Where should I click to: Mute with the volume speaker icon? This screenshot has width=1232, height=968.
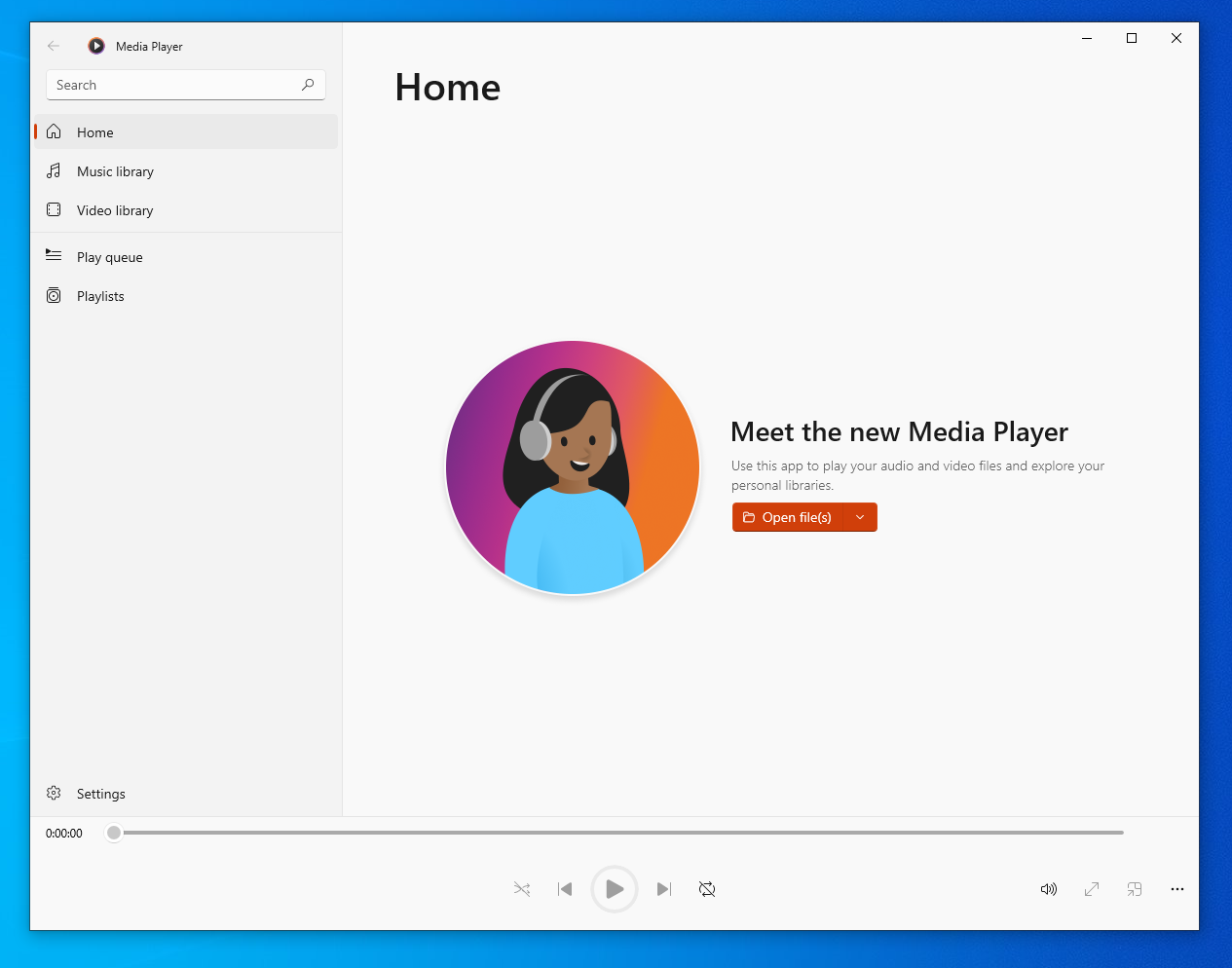click(1049, 889)
